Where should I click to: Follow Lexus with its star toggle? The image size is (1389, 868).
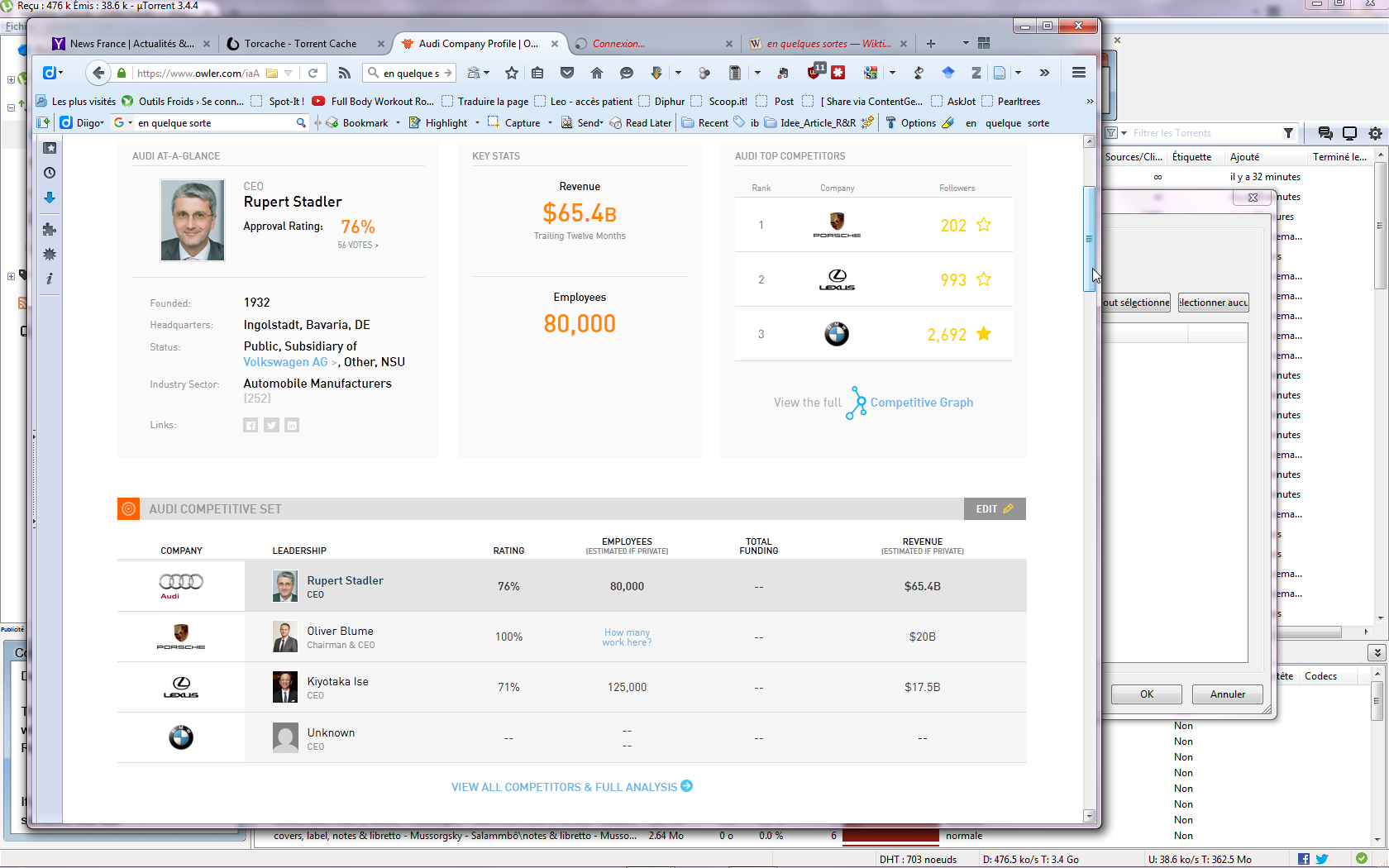click(x=984, y=279)
